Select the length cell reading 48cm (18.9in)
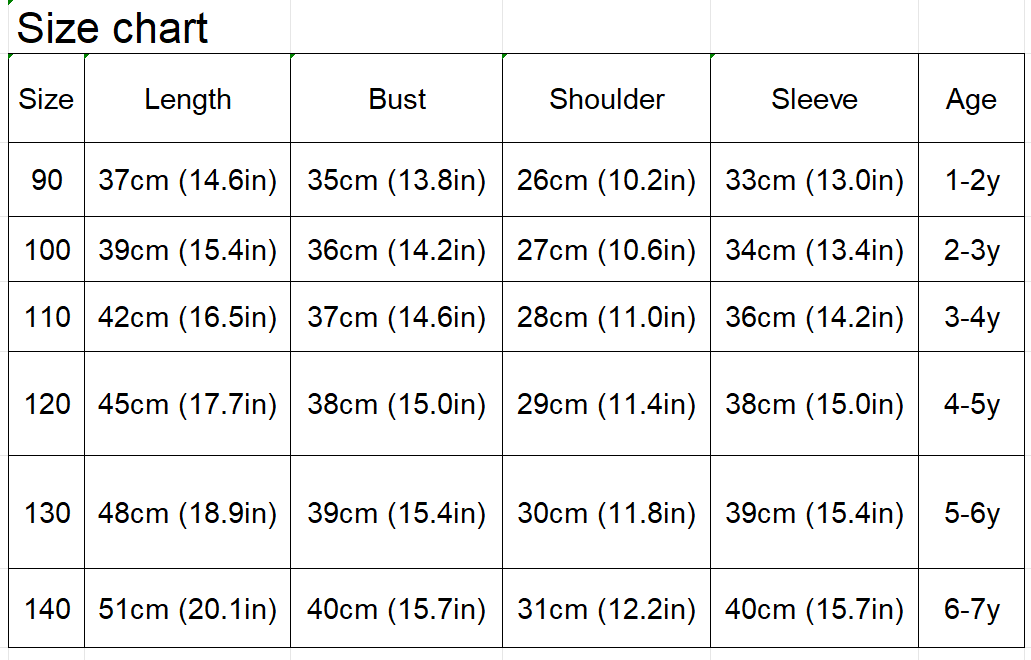This screenshot has height=660, width=1031. click(x=188, y=513)
